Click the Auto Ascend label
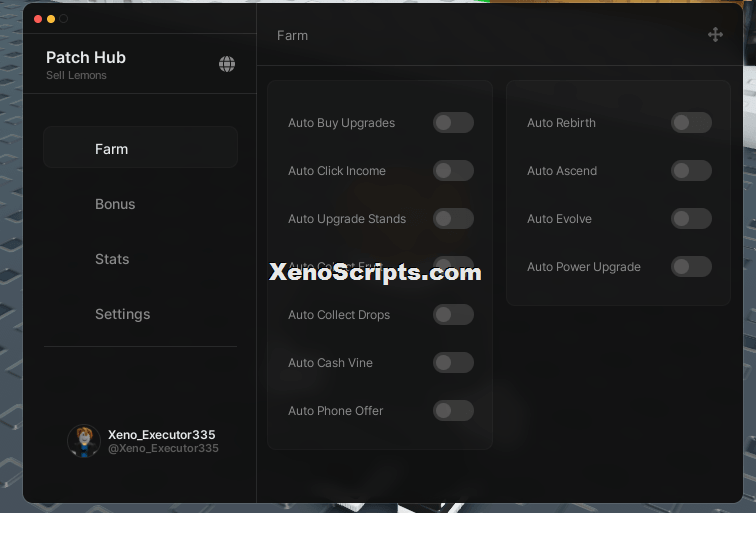756x543 pixels. 562,171
